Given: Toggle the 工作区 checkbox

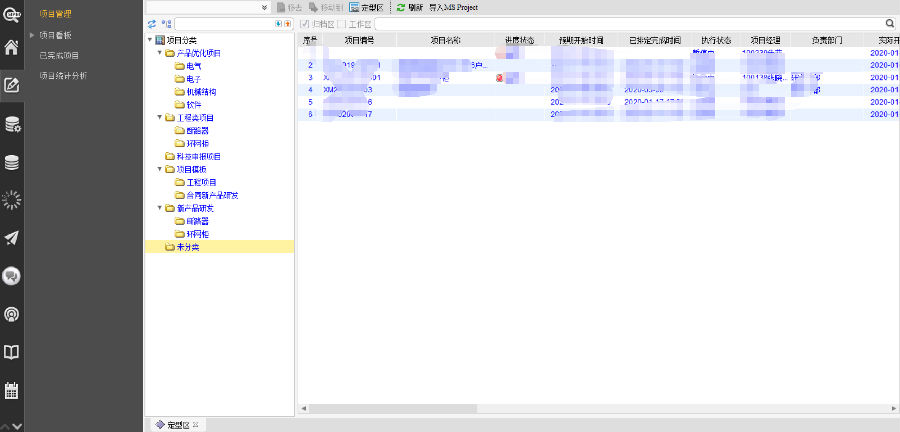Looking at the screenshot, I should pos(341,24).
